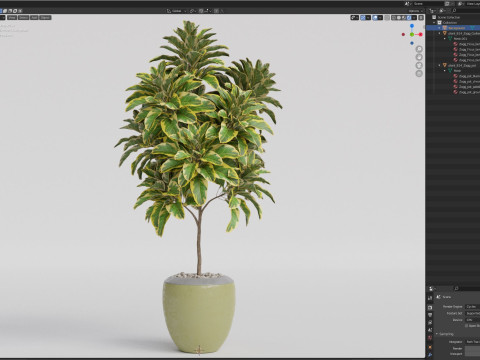
Task: Click the outliner search field
Action: (x=467, y=11)
